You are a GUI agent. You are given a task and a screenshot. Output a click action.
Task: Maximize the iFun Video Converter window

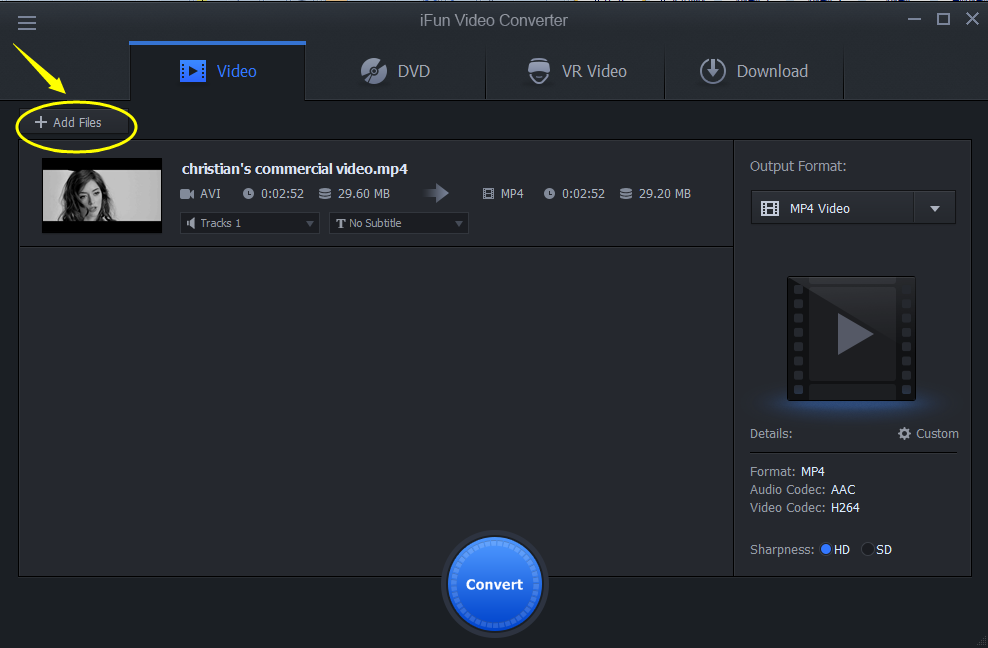(943, 20)
